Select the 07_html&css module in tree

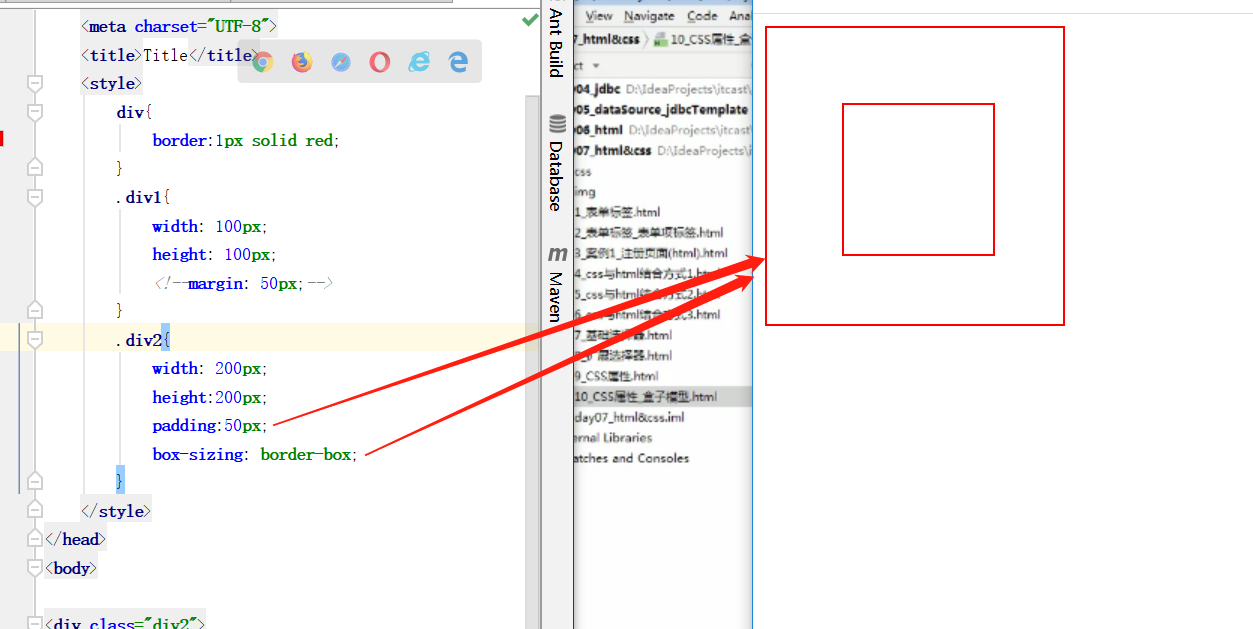tap(613, 150)
